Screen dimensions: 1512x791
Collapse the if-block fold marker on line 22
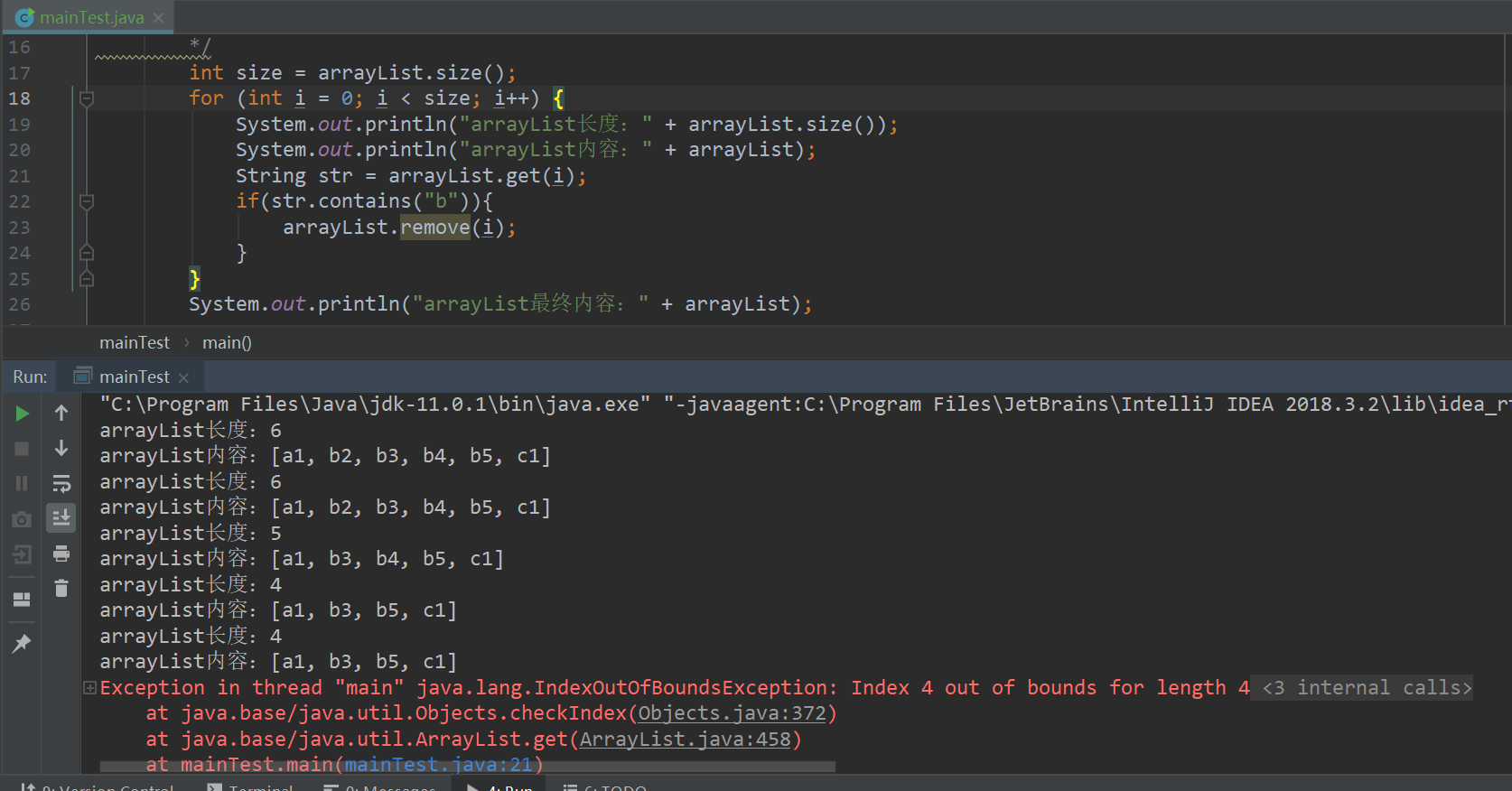click(87, 201)
